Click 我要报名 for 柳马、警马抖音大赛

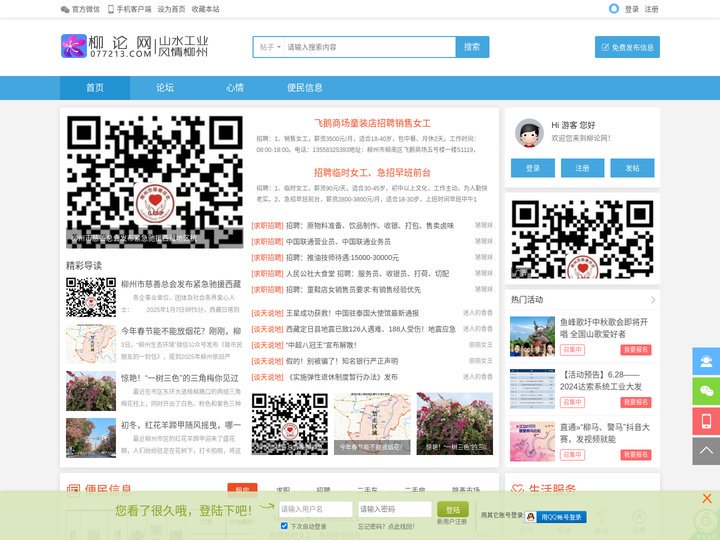[636, 455]
